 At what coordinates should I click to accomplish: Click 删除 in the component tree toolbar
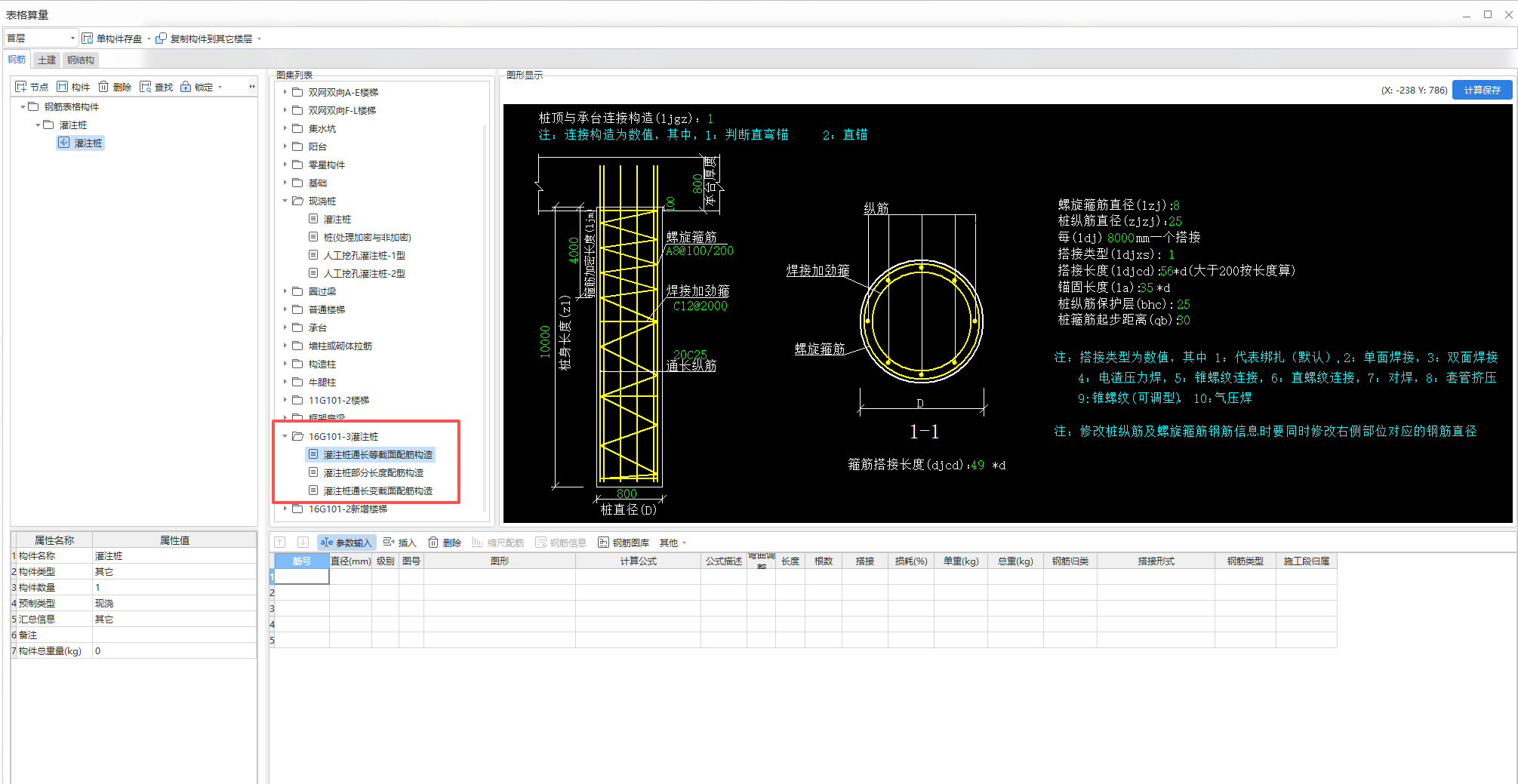tap(104, 87)
